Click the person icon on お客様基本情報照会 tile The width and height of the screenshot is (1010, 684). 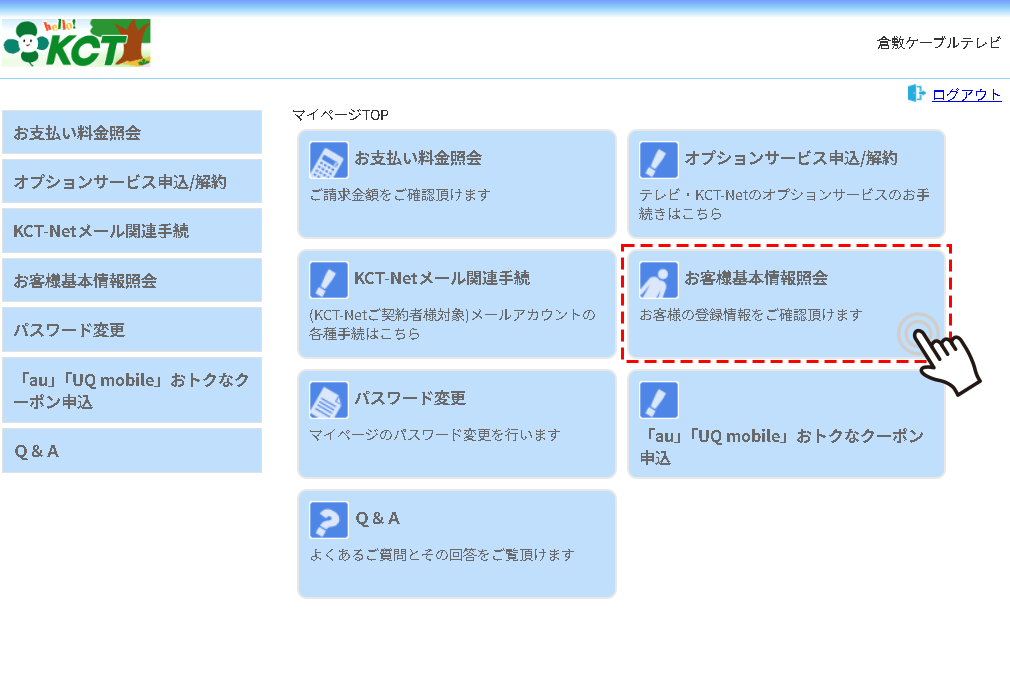pyautogui.click(x=659, y=280)
